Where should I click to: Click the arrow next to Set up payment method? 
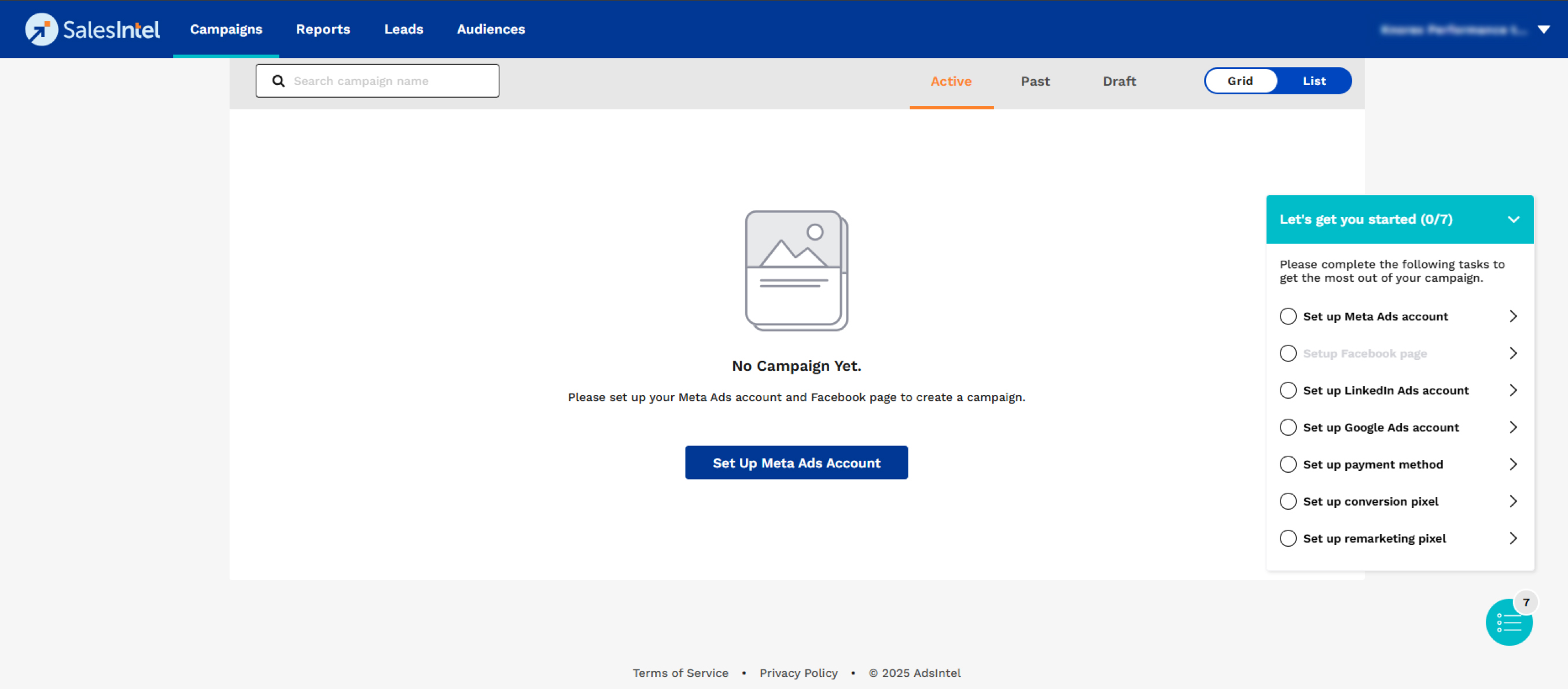click(x=1513, y=465)
